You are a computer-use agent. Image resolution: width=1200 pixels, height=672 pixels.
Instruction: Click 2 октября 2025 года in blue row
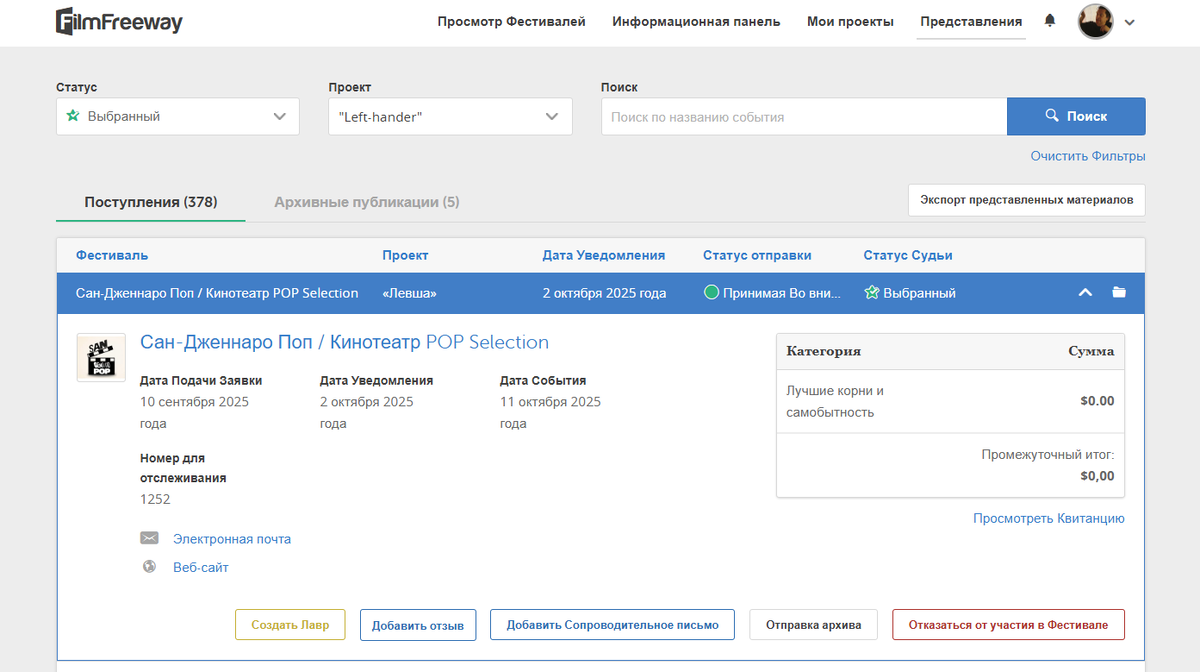pos(604,293)
